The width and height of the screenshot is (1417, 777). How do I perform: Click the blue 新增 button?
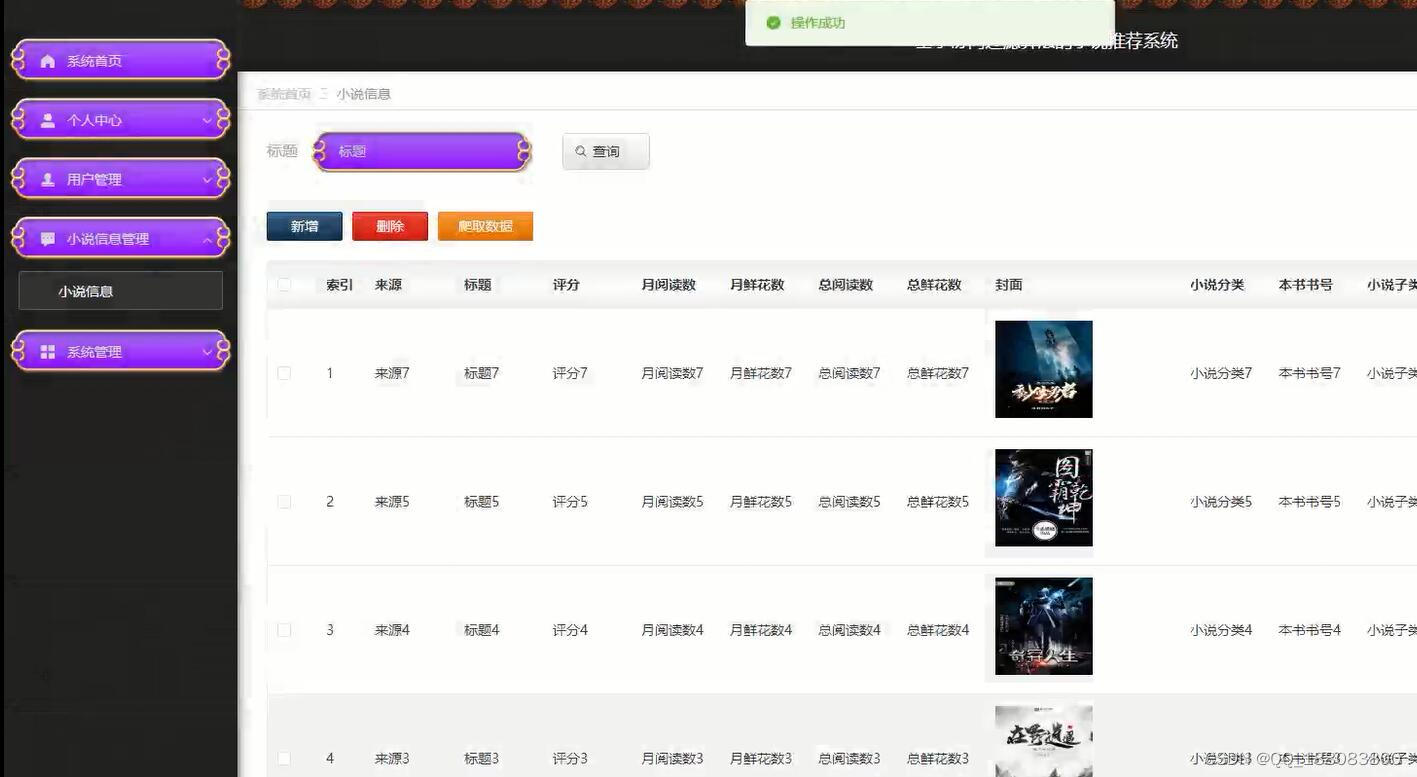tap(305, 226)
